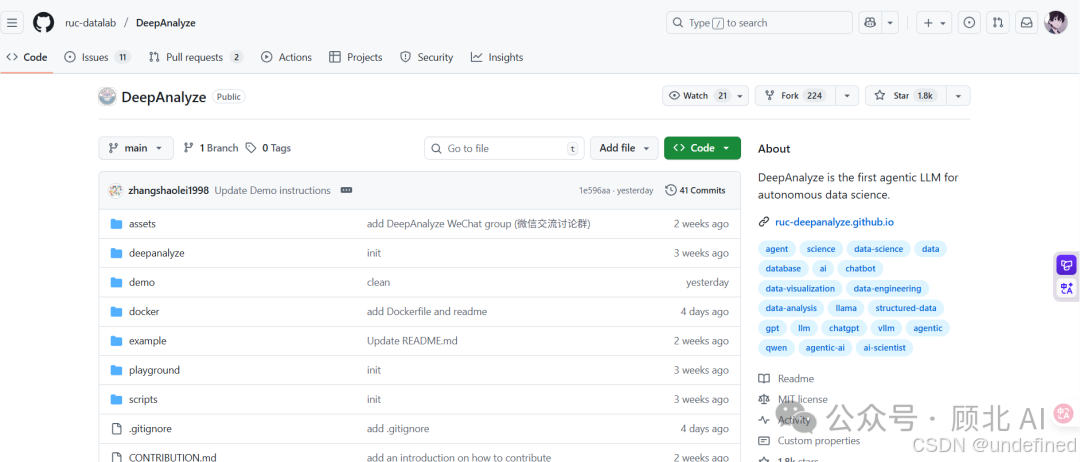Open the Update Demo instructions commit
This screenshot has width=1080, height=462.
(272, 191)
